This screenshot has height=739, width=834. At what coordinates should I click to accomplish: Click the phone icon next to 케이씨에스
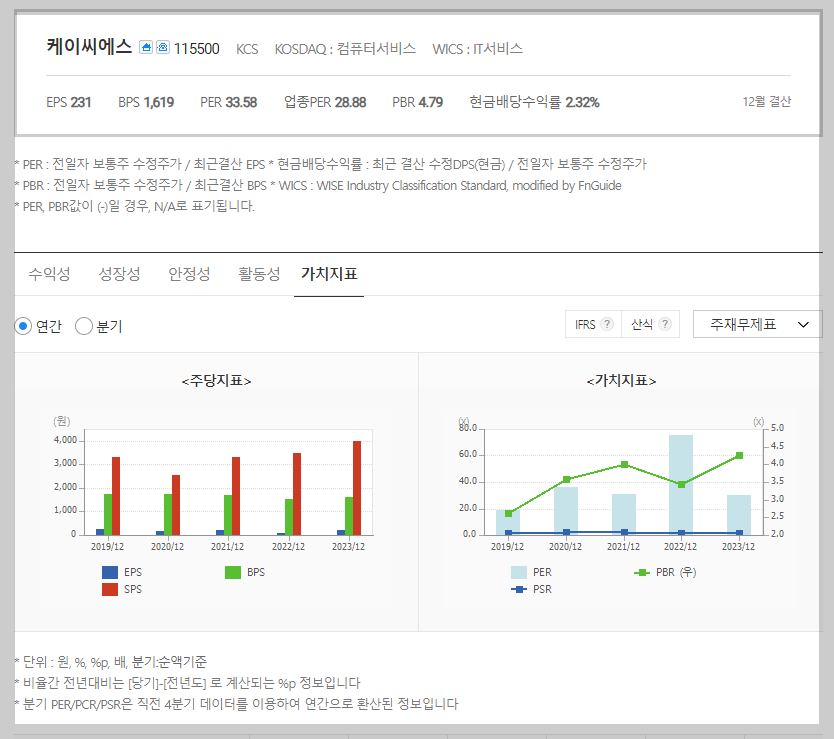[163, 47]
